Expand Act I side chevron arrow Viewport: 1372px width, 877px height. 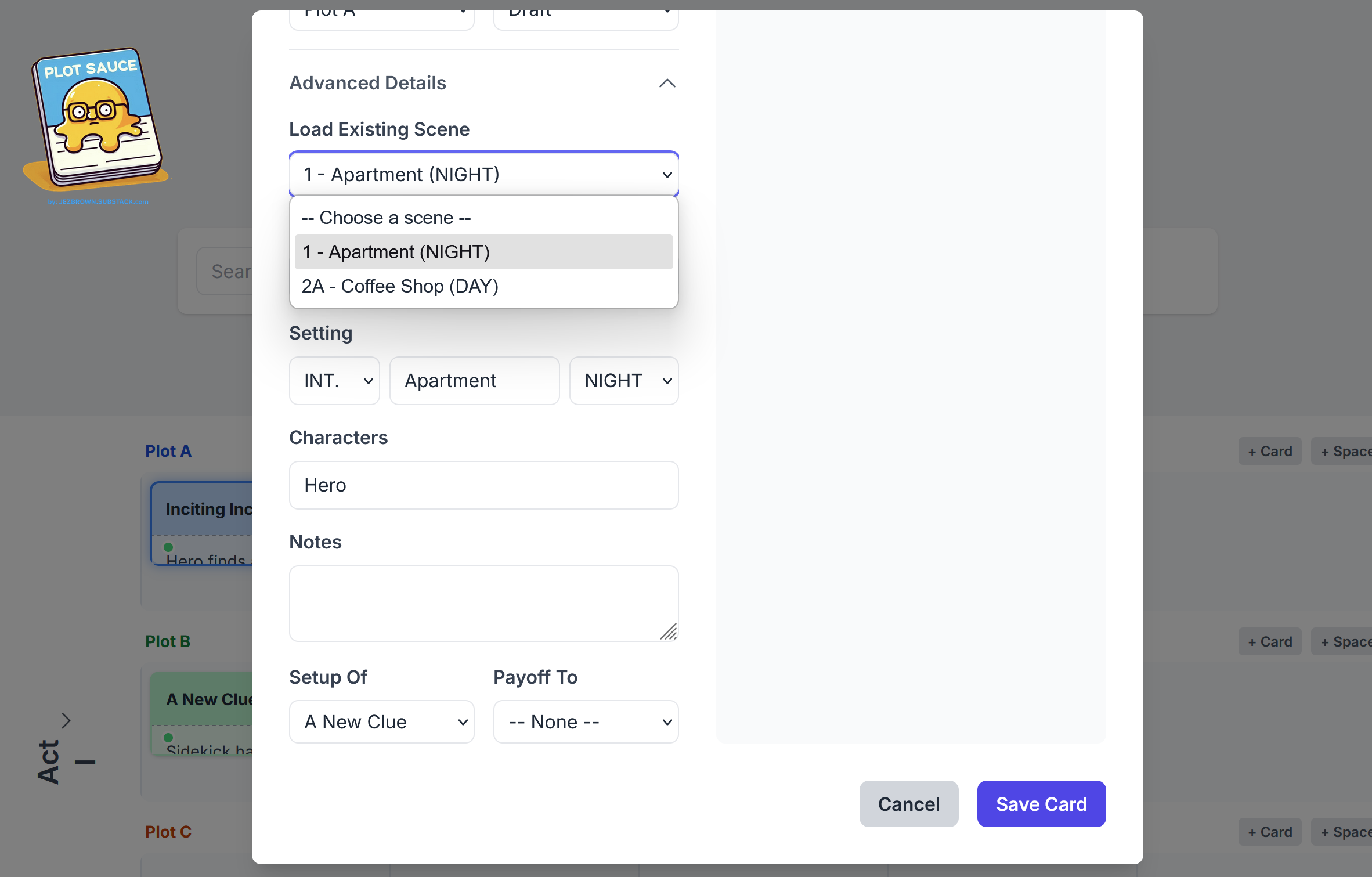click(x=66, y=720)
